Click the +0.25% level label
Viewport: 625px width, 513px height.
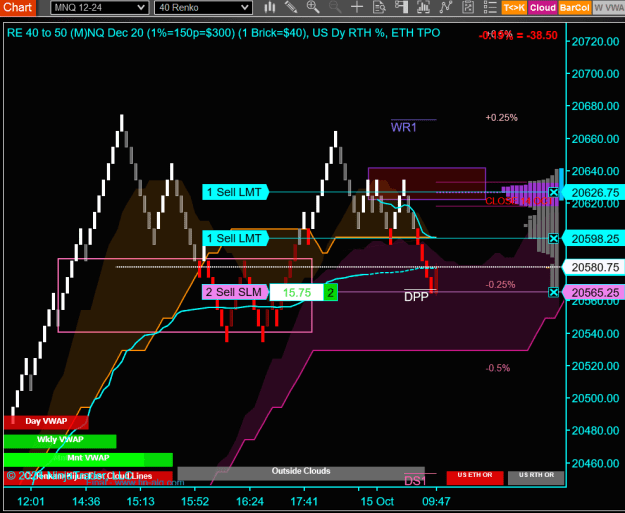501,118
